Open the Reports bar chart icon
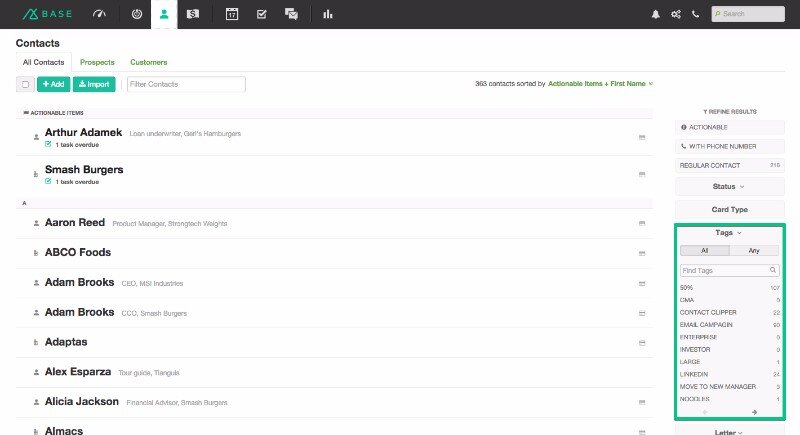Screen dimensions: 800x435 (327, 14)
